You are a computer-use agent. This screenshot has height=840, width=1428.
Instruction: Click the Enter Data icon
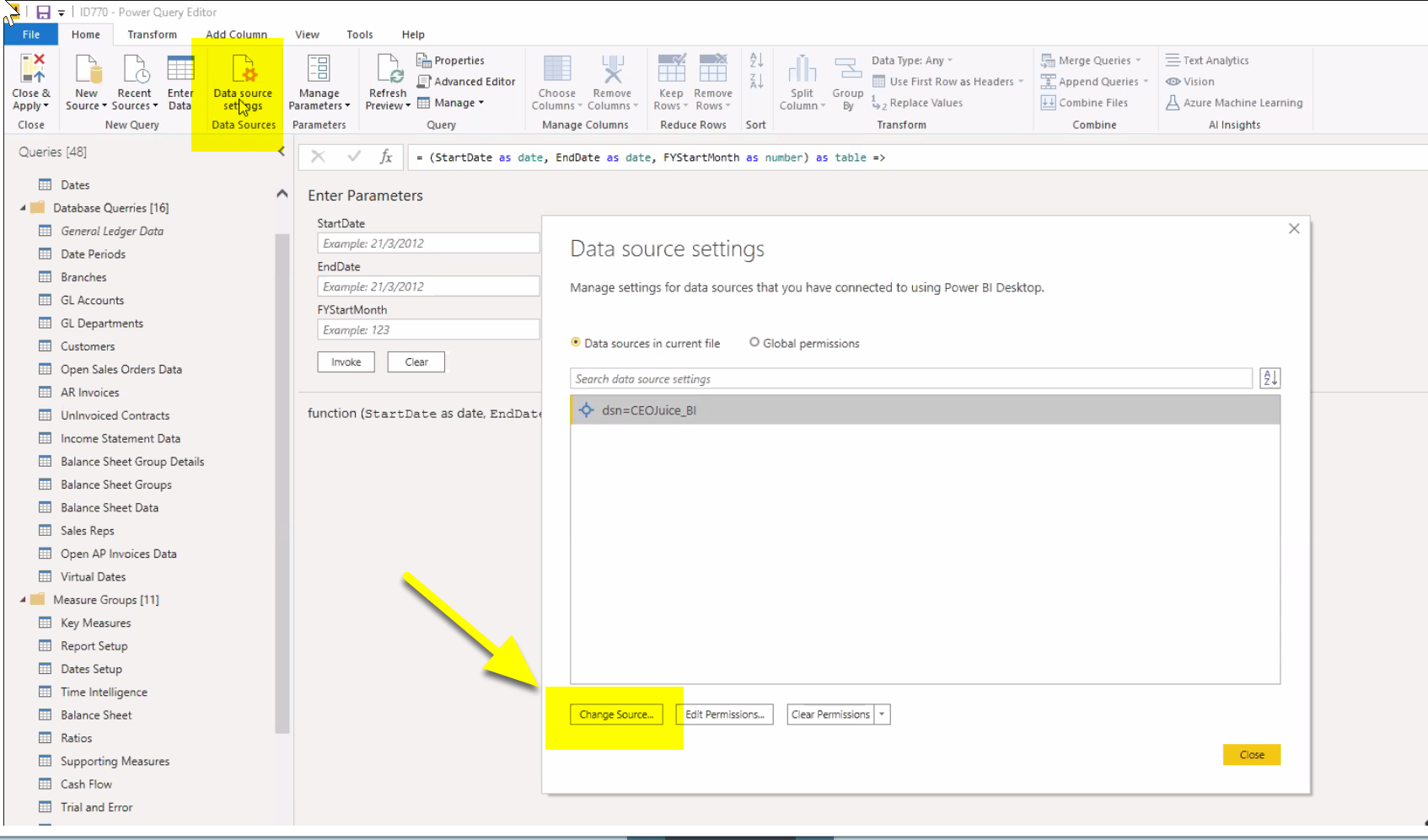coord(180,68)
